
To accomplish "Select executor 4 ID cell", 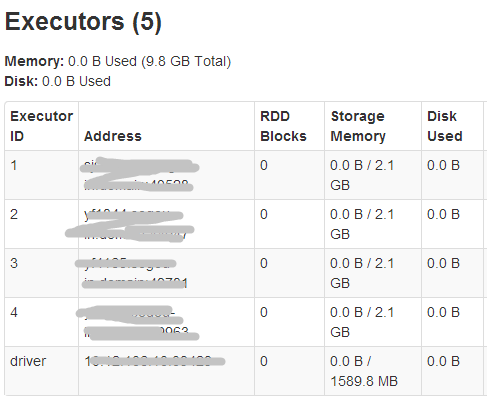I will (42, 322).
